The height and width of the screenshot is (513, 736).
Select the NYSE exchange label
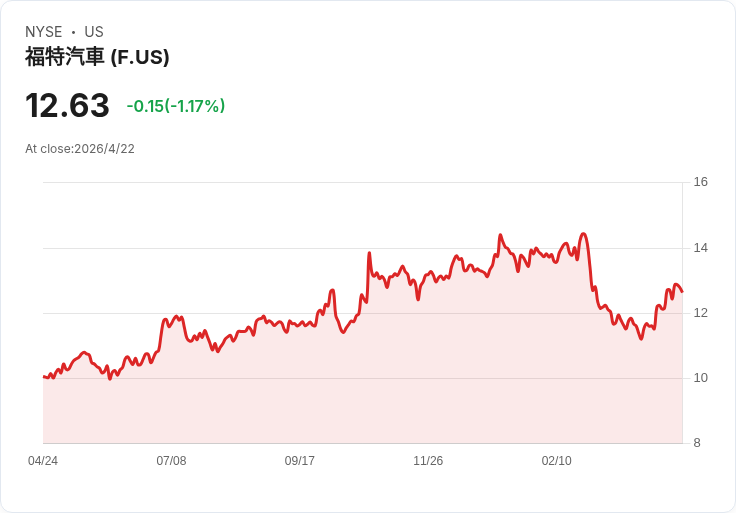pyautogui.click(x=44, y=32)
